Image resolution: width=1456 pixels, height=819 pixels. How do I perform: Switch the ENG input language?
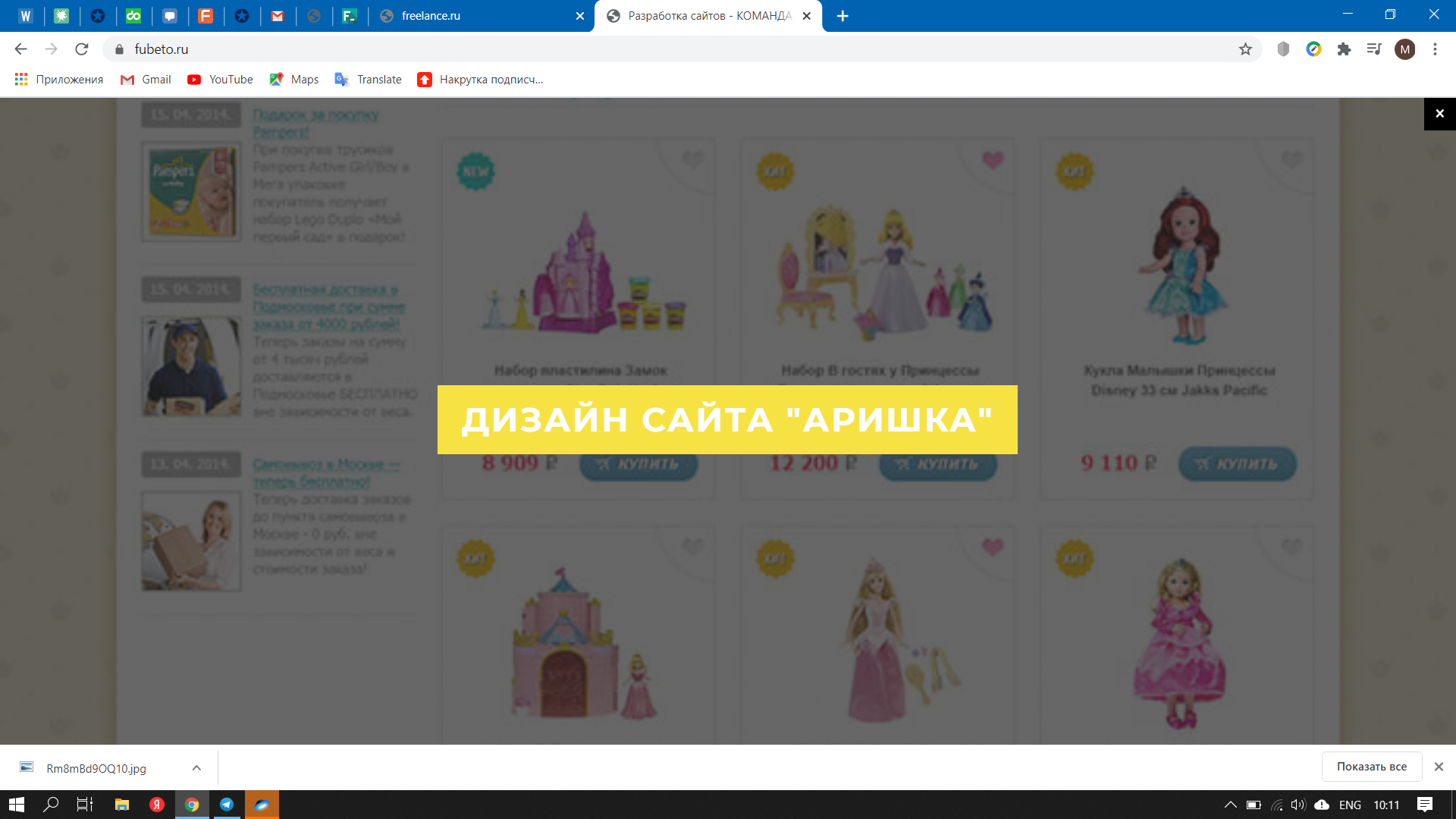point(1350,805)
